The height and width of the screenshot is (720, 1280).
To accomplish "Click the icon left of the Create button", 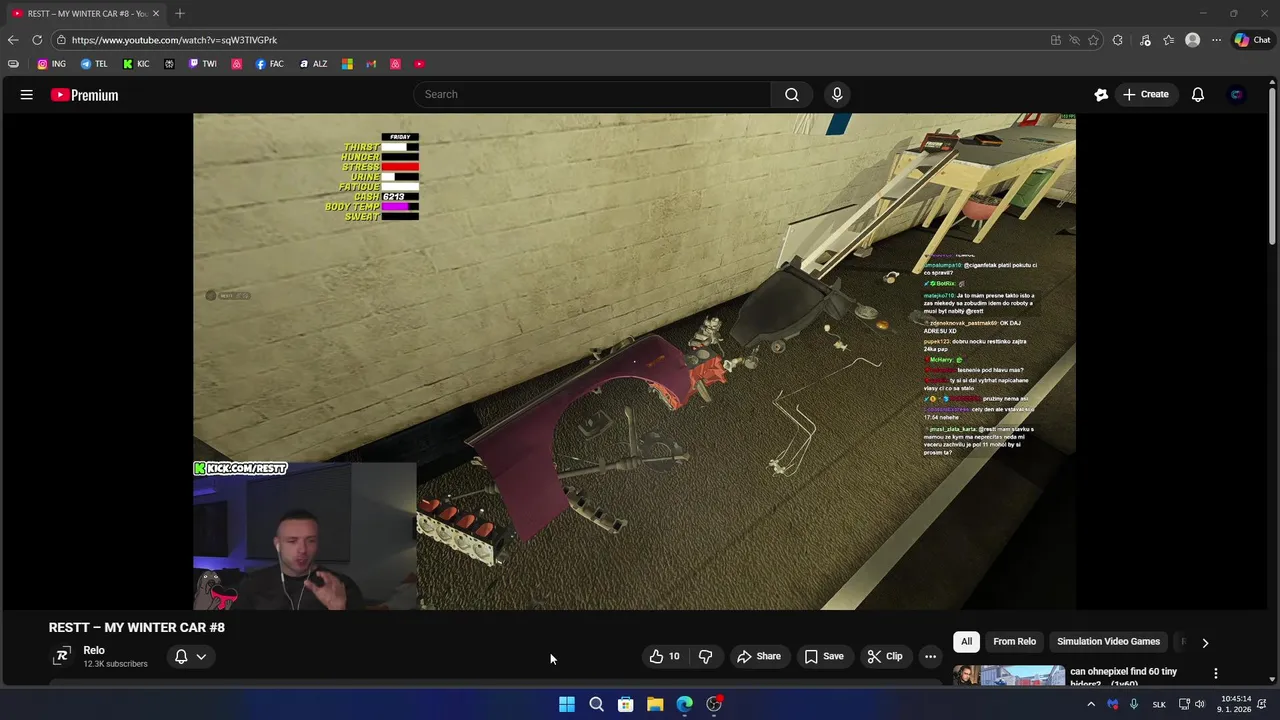I will 1101,95.
